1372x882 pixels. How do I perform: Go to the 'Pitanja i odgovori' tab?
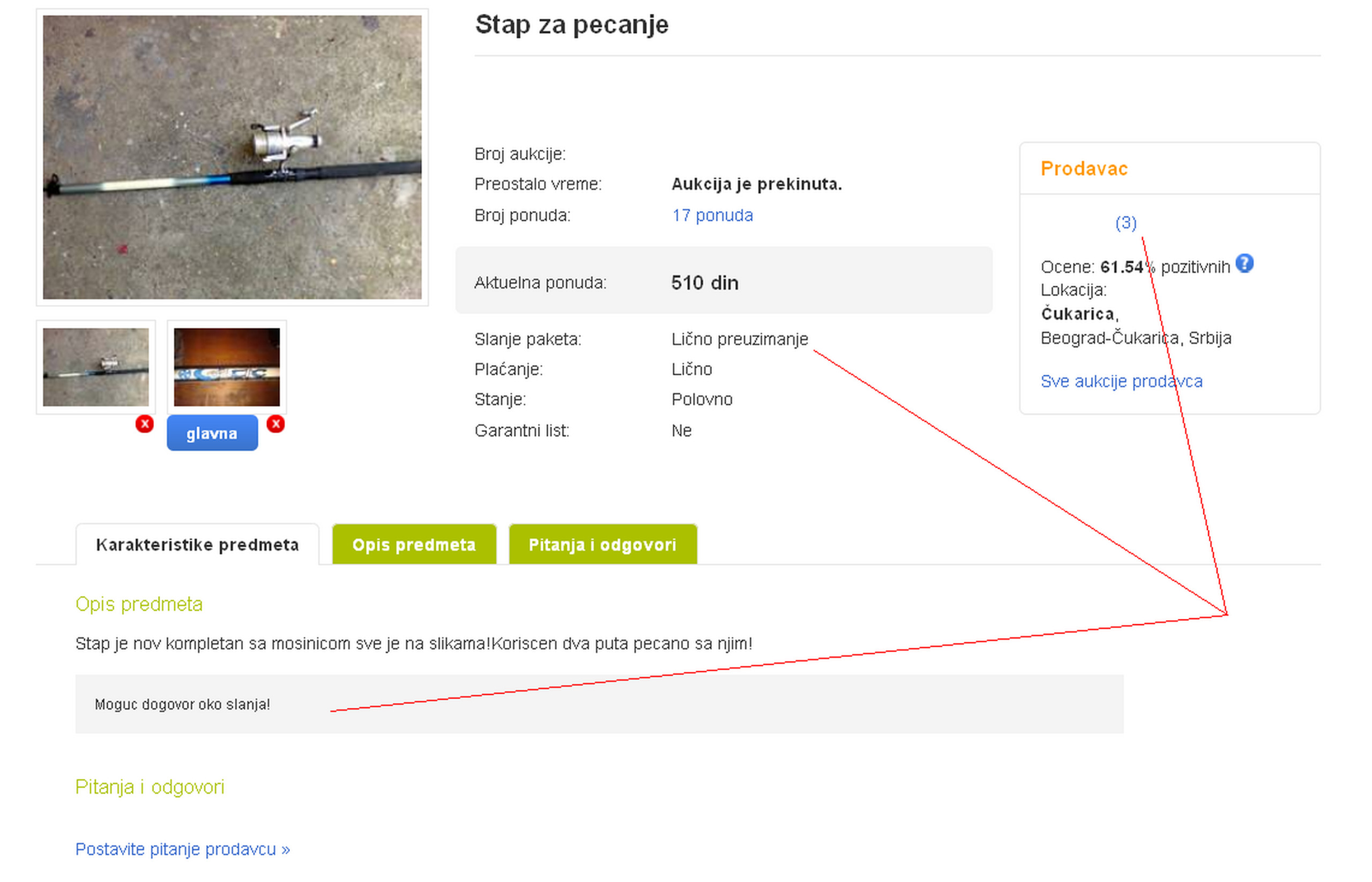click(x=602, y=545)
